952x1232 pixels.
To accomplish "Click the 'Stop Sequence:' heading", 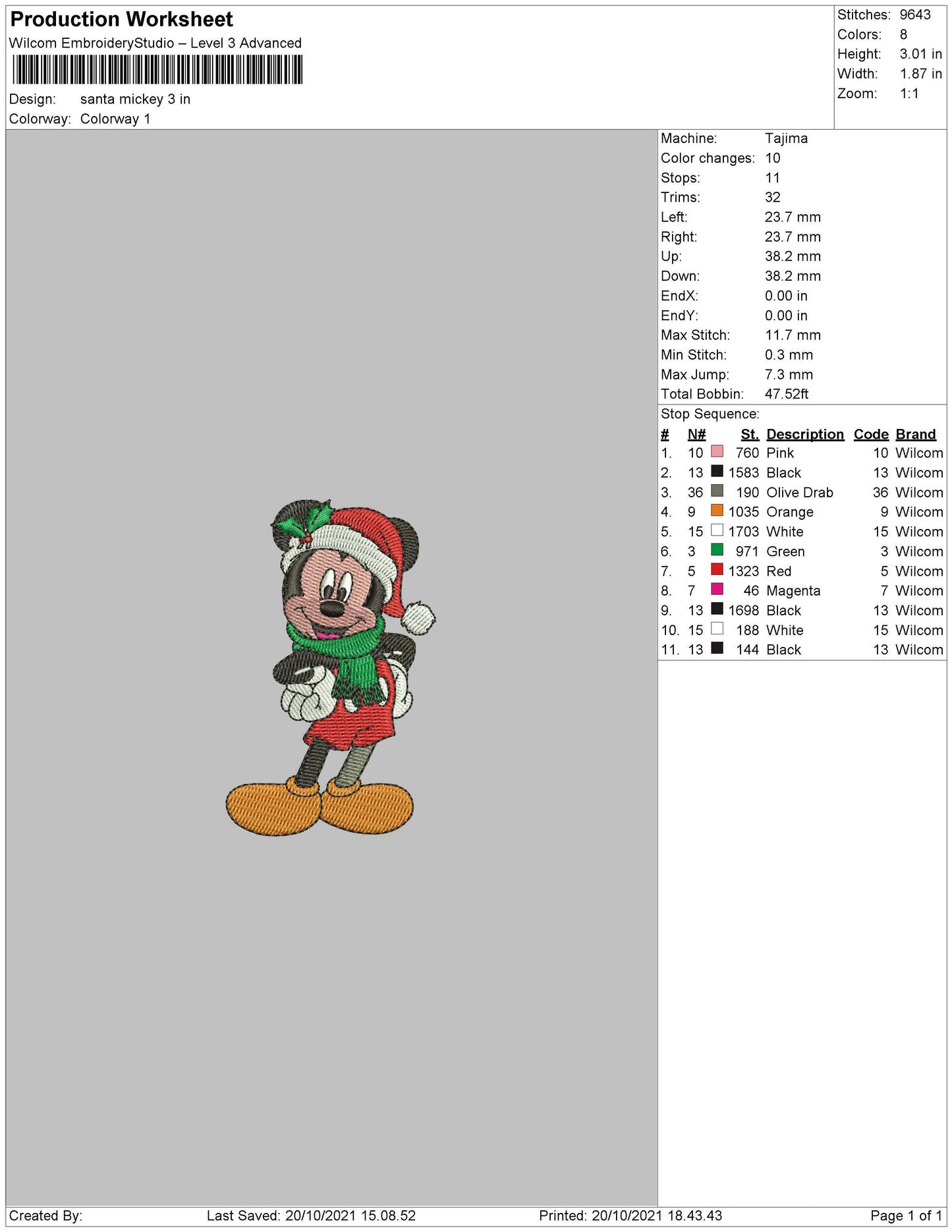I will [710, 414].
